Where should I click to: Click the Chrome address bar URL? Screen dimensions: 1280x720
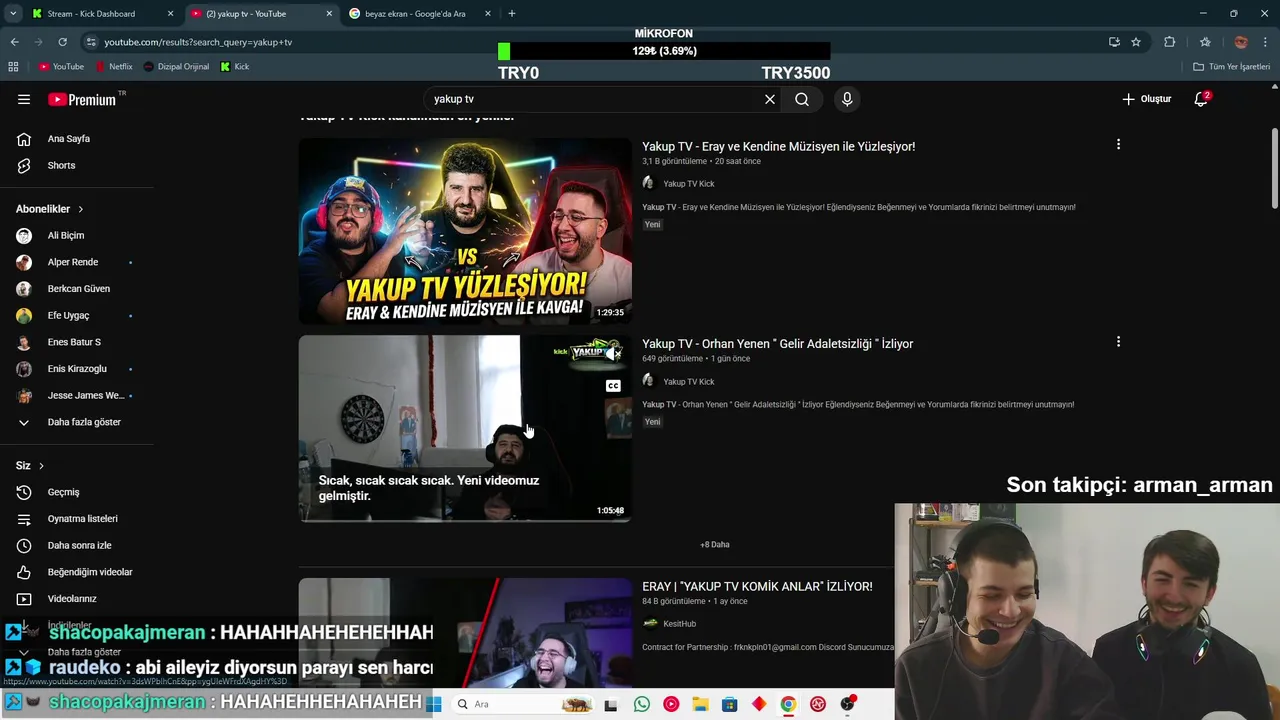198,42
